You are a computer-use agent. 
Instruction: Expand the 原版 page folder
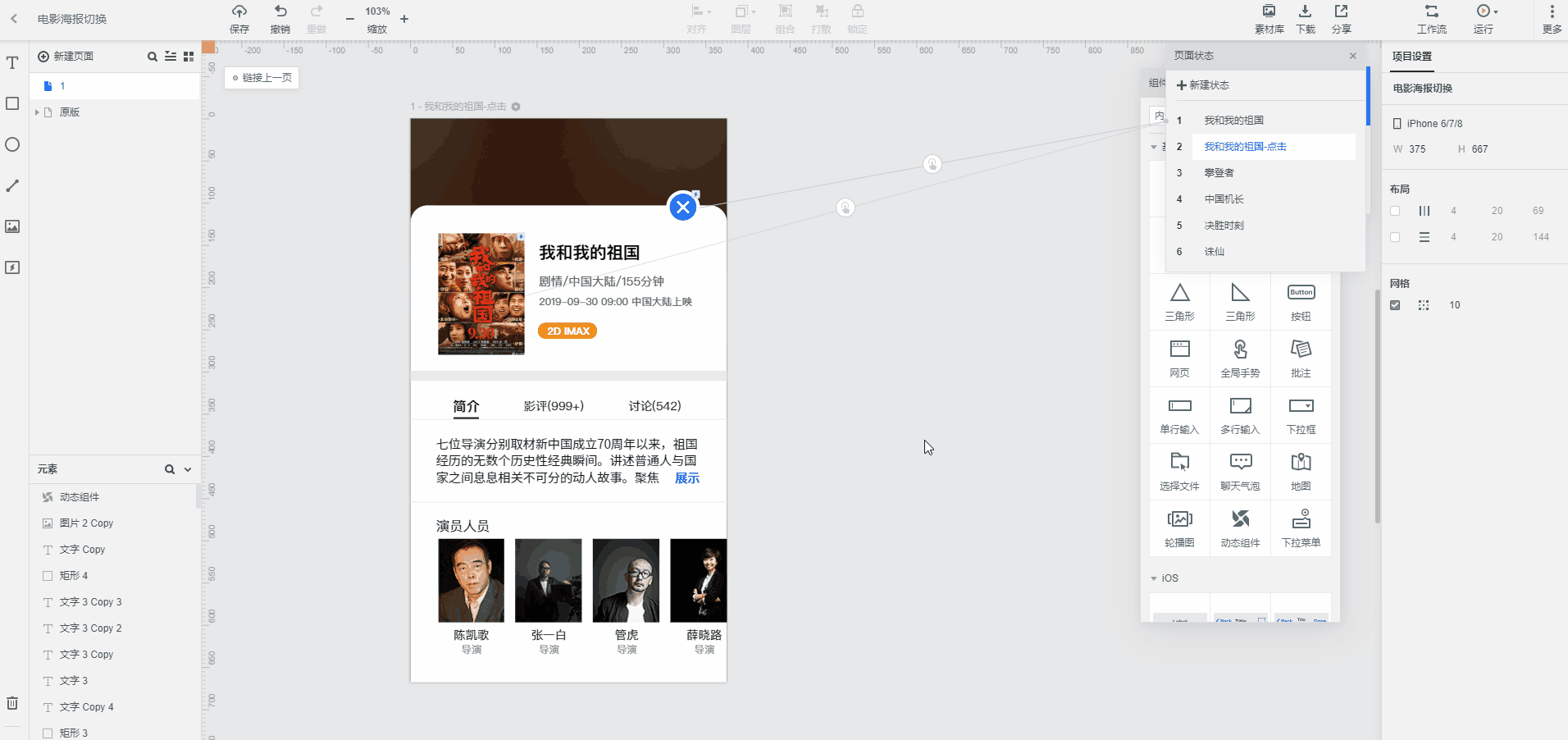37,112
